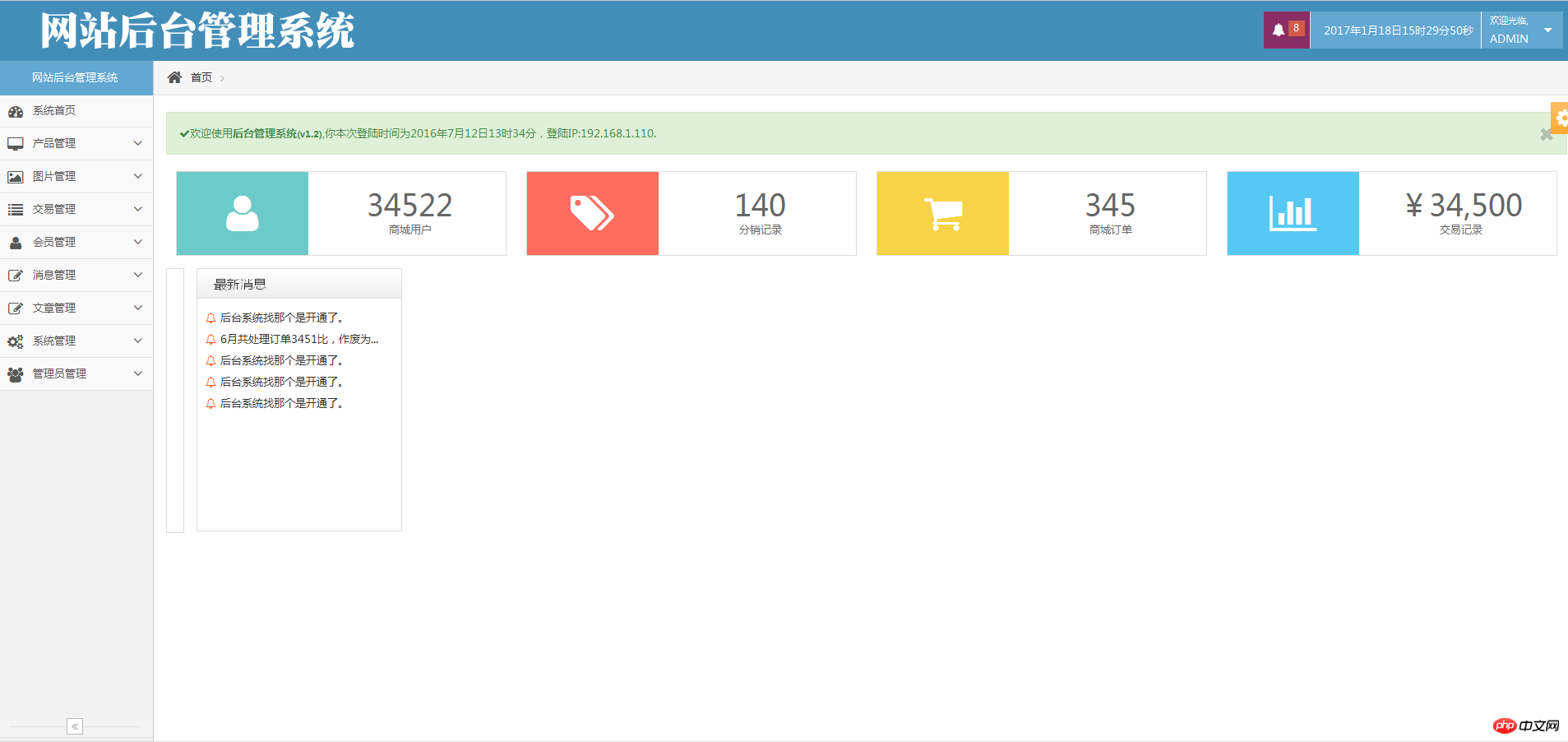The height and width of the screenshot is (742, 1568).
Task: Select 会员管理 in the sidebar
Action: (x=54, y=242)
